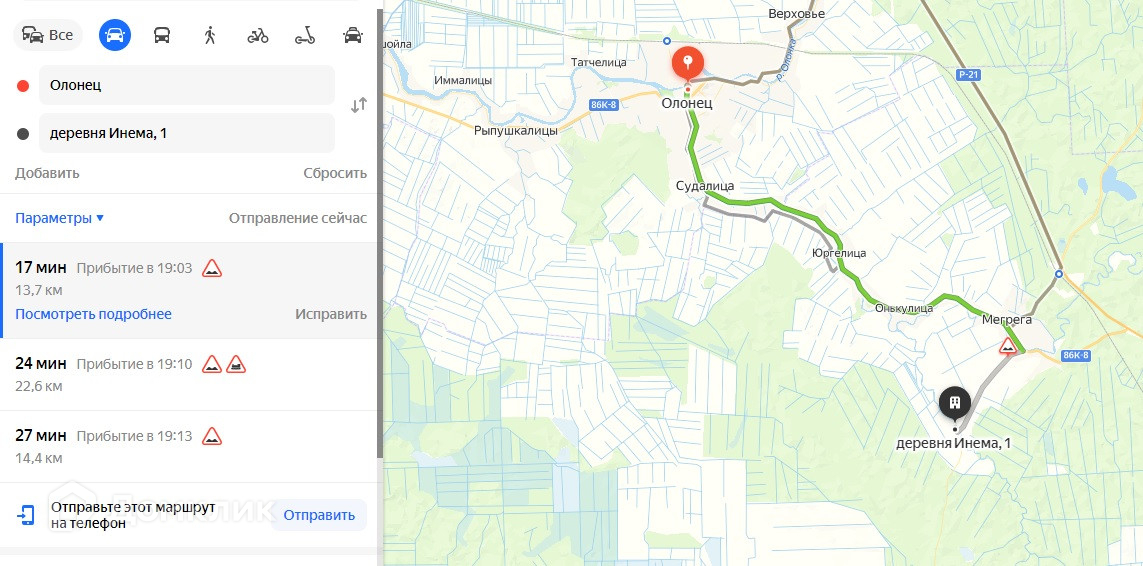
Task: Select the 27 мин route option
Action: click(190, 446)
